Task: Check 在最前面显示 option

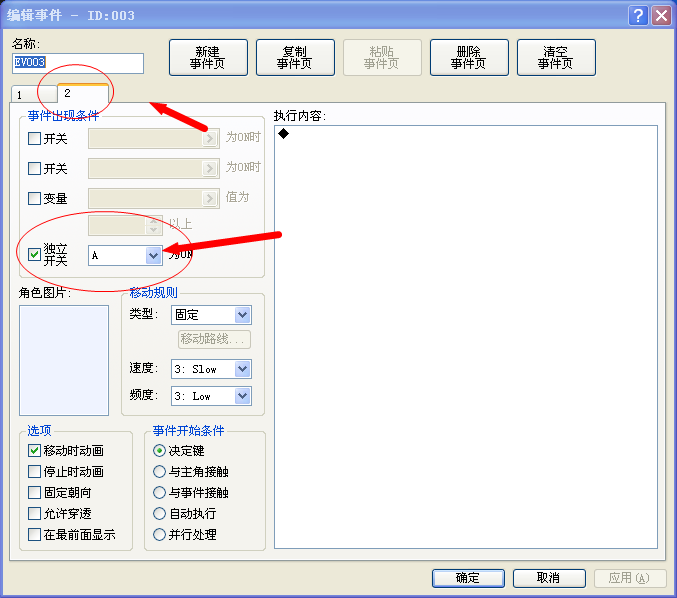Action: pos(34,535)
